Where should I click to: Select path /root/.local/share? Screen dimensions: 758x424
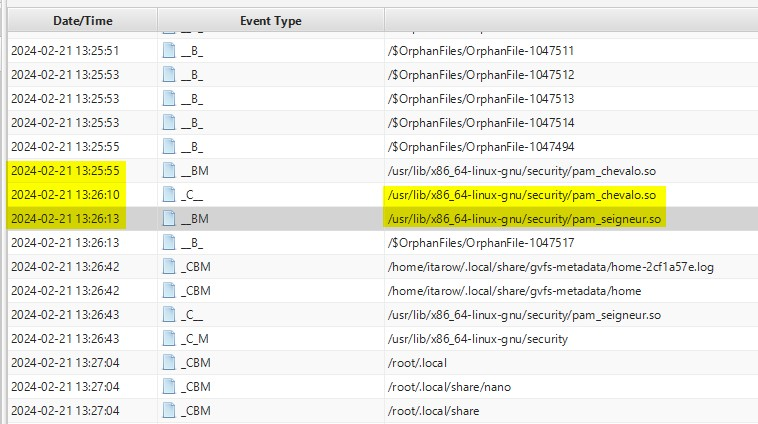point(433,411)
